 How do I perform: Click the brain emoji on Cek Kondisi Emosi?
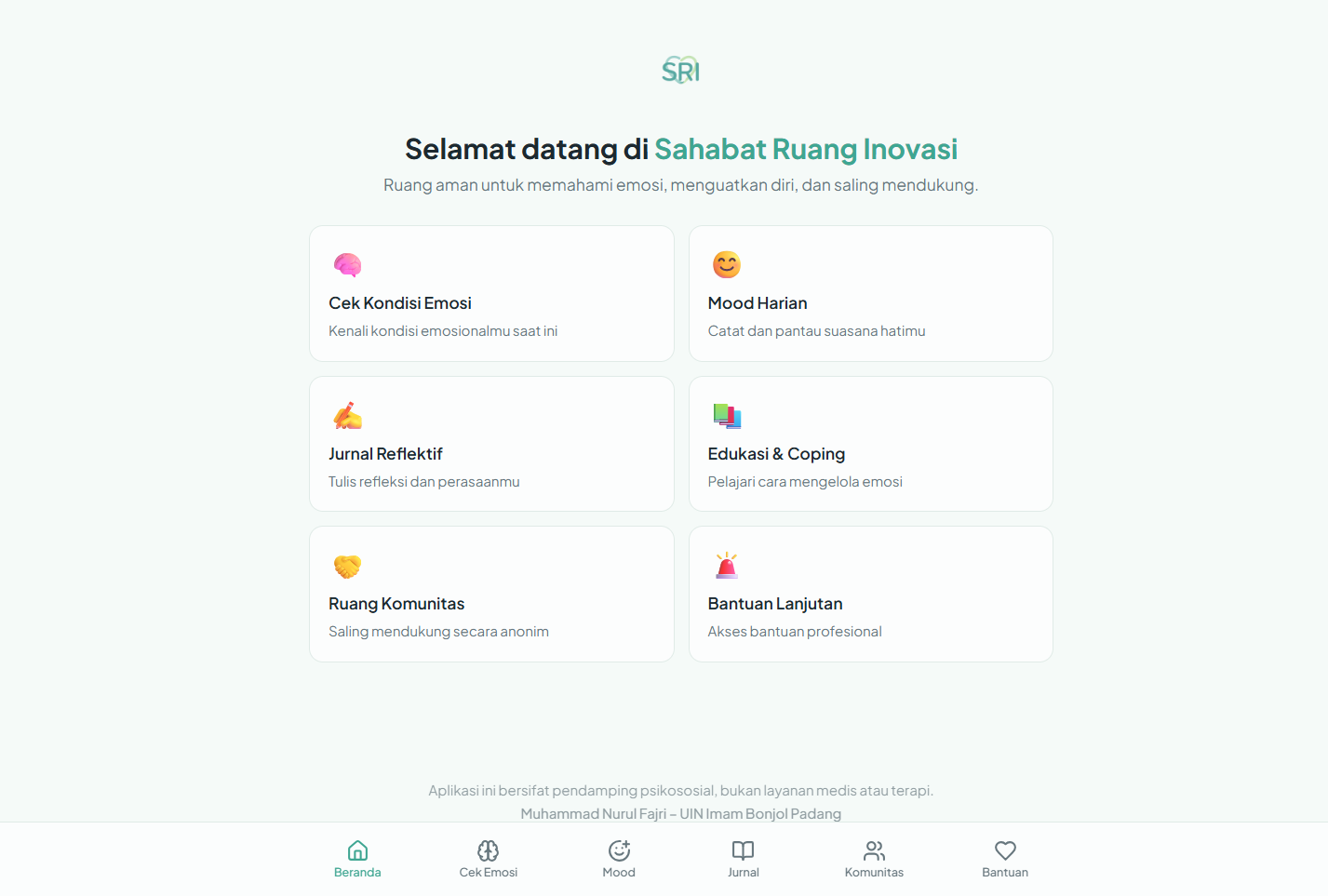[347, 265]
